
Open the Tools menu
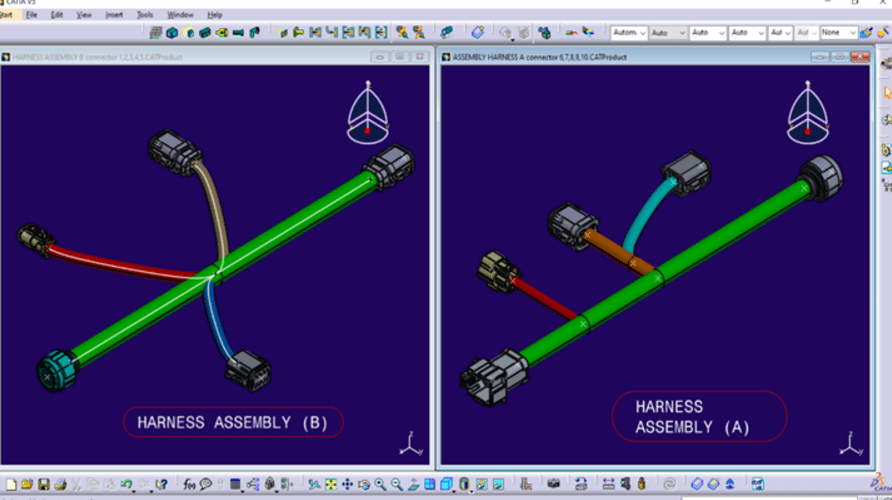[145, 15]
